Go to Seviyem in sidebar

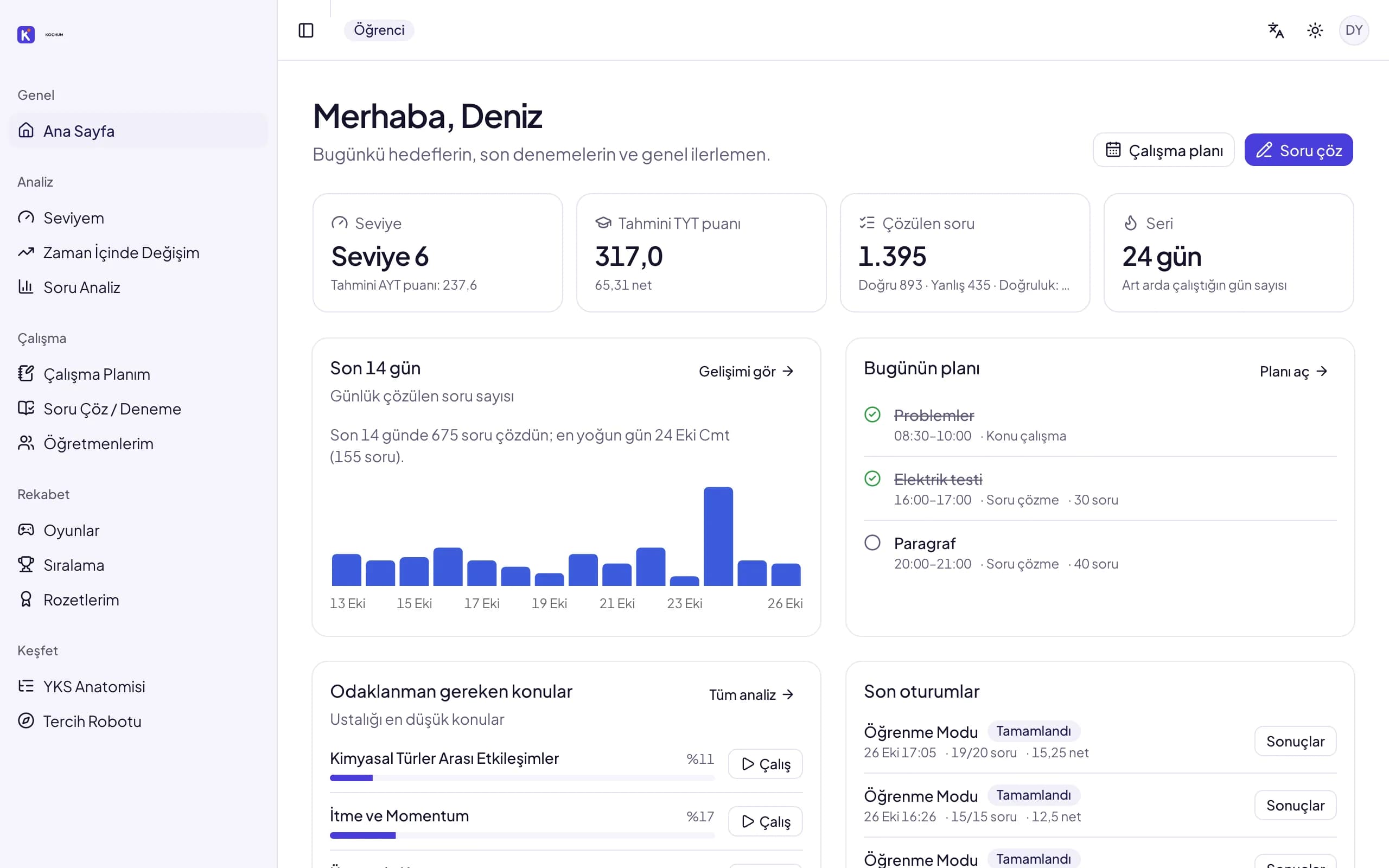[x=138, y=218]
